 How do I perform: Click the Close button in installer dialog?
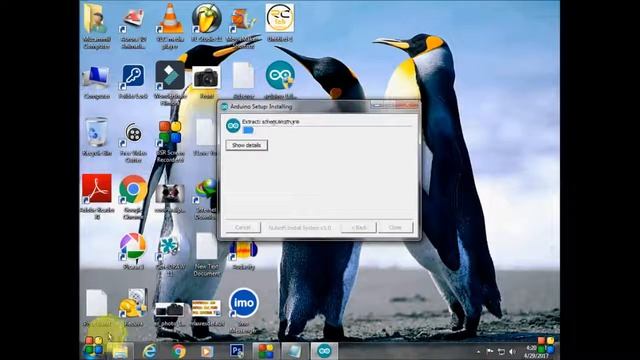pyautogui.click(x=395, y=227)
